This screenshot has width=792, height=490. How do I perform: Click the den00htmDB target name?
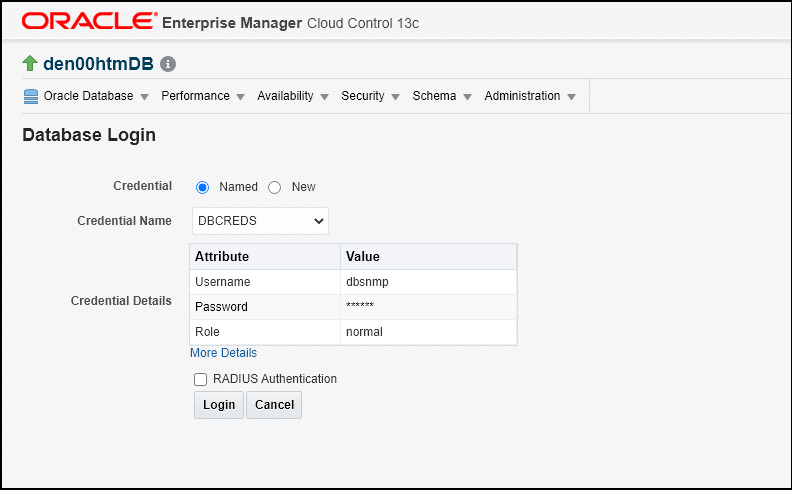click(x=98, y=64)
